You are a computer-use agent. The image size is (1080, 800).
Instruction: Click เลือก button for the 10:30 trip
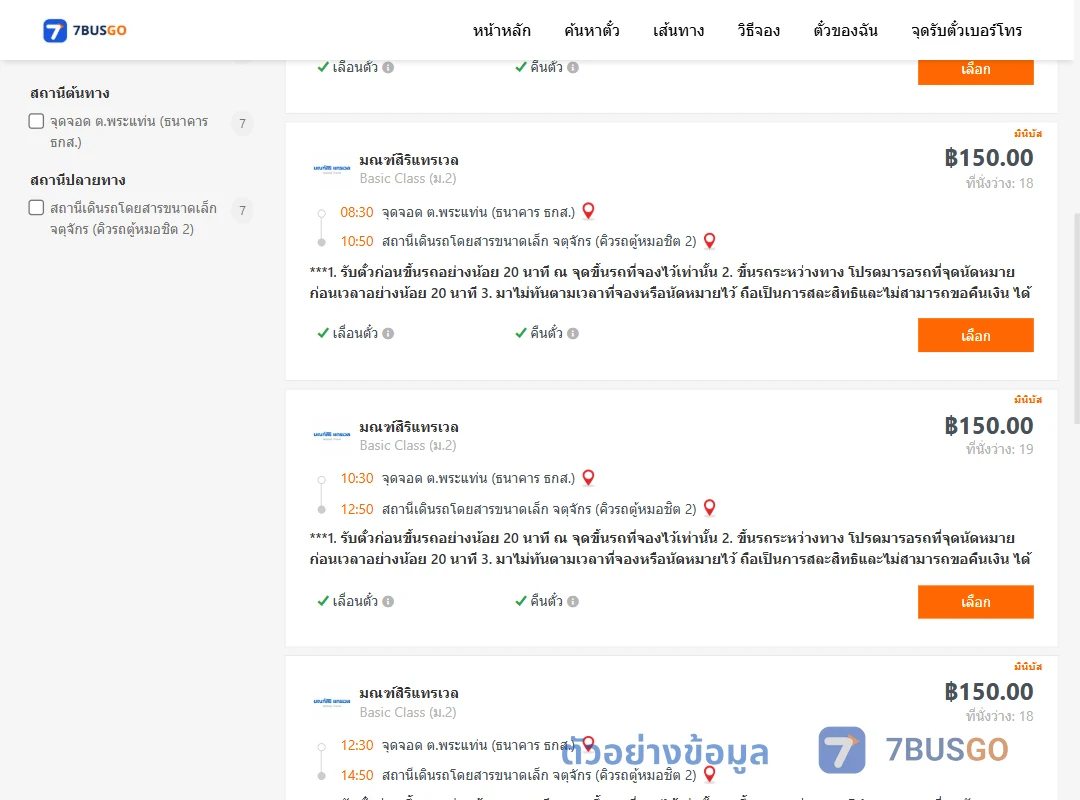[975, 602]
